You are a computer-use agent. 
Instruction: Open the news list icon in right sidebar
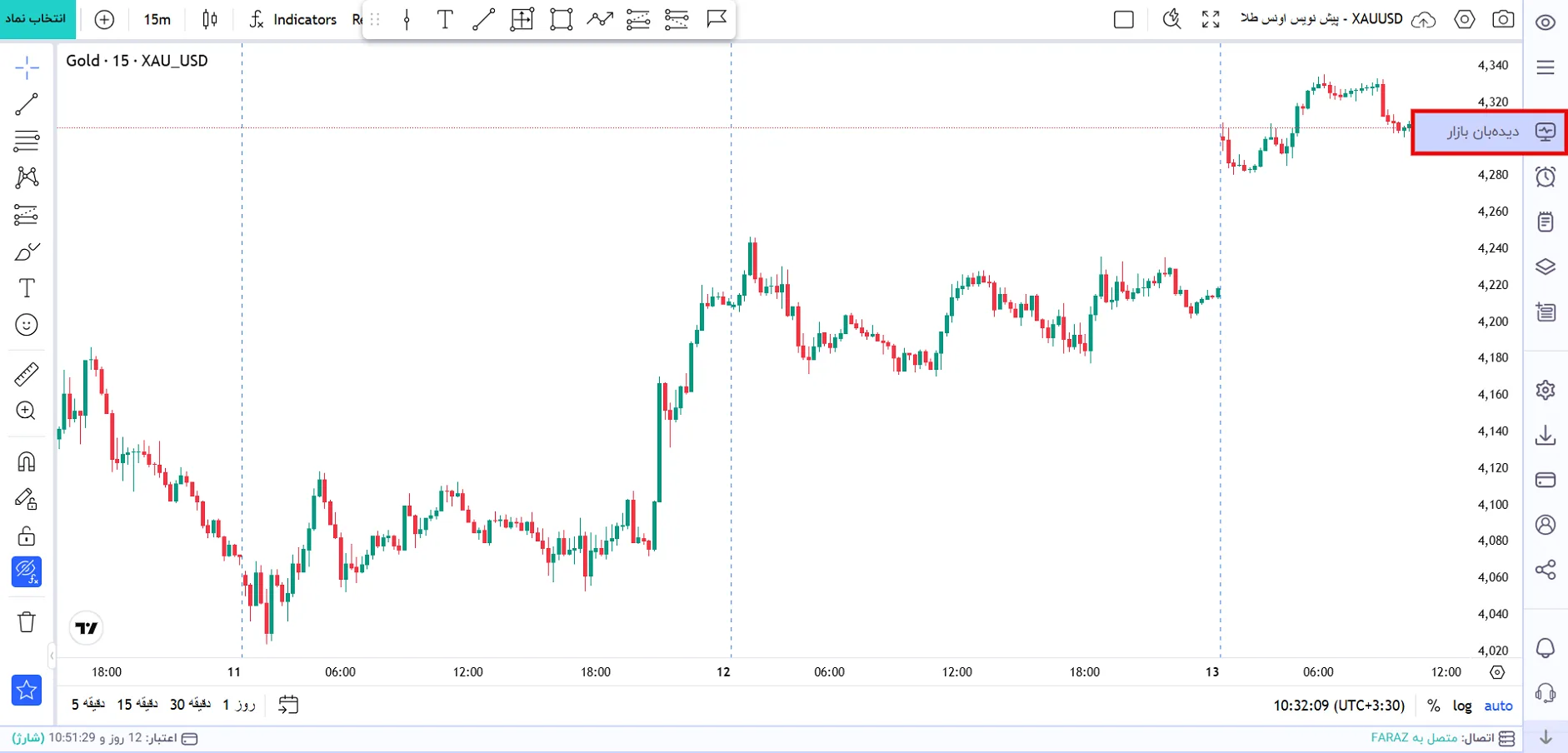pos(1546,312)
